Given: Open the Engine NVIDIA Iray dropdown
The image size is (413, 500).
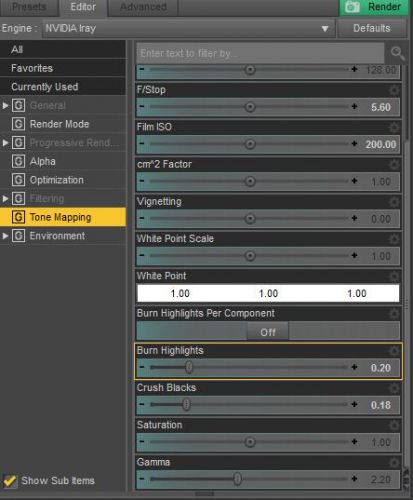Looking at the screenshot, I should tap(188, 28).
